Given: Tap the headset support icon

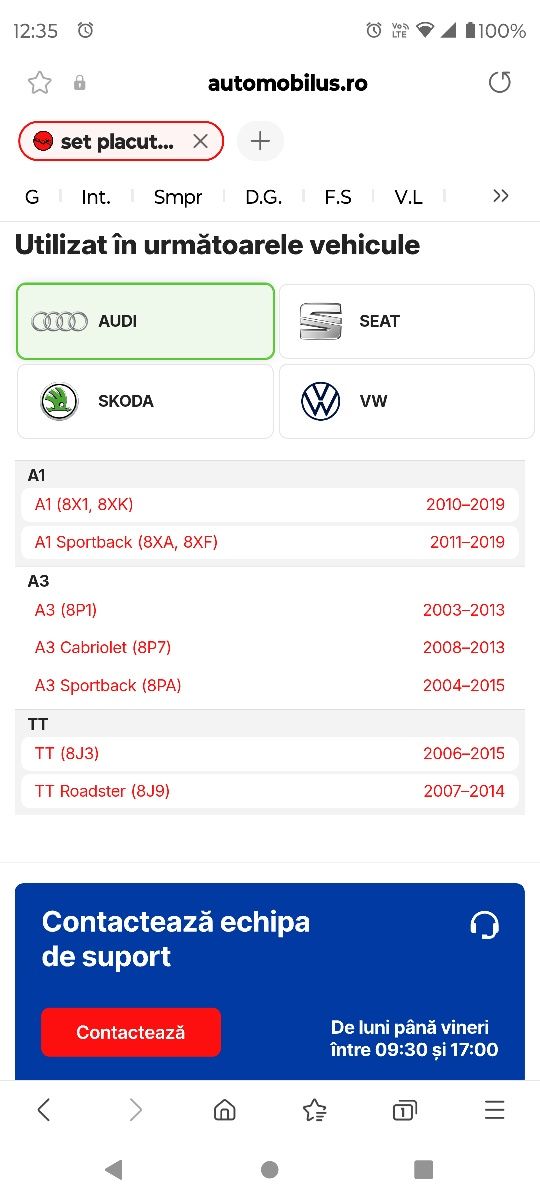Looking at the screenshot, I should 484,925.
